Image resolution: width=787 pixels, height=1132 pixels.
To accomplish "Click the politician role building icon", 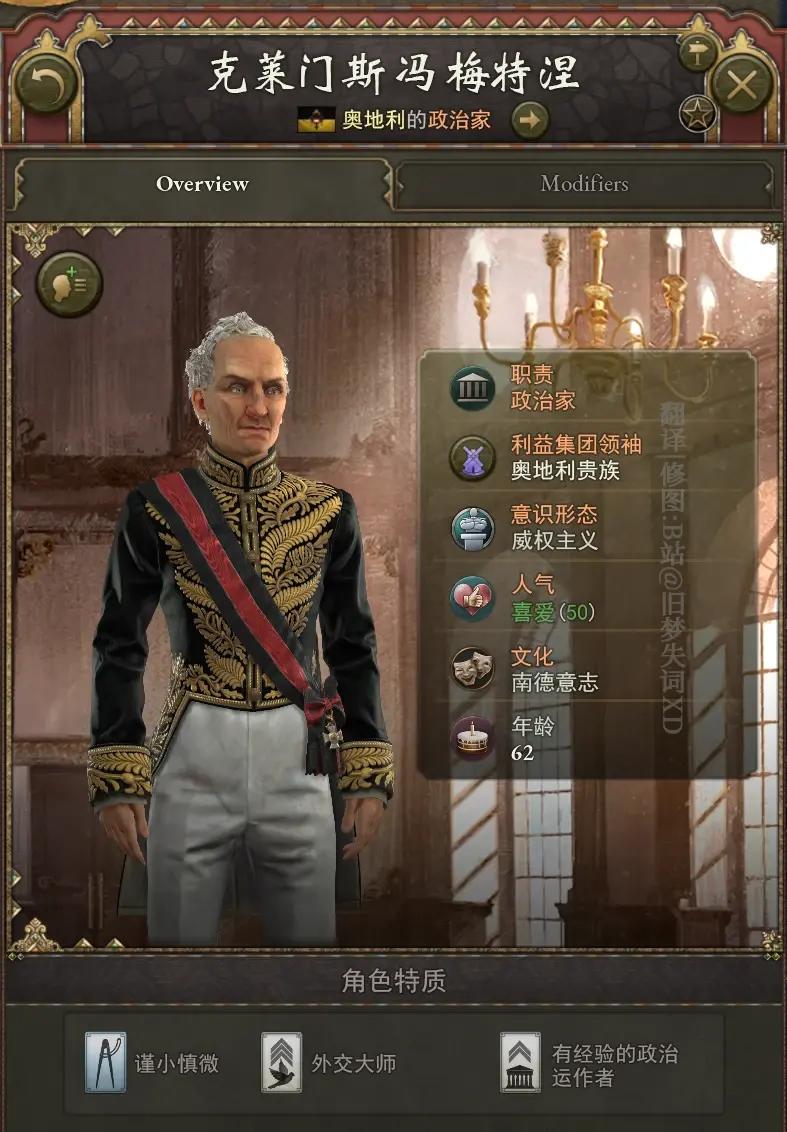I will 472,388.
